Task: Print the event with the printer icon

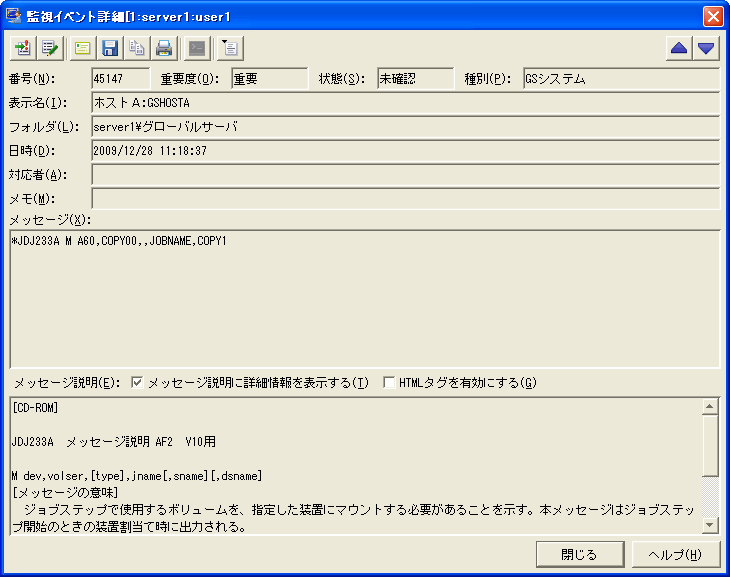Action: [x=163, y=48]
